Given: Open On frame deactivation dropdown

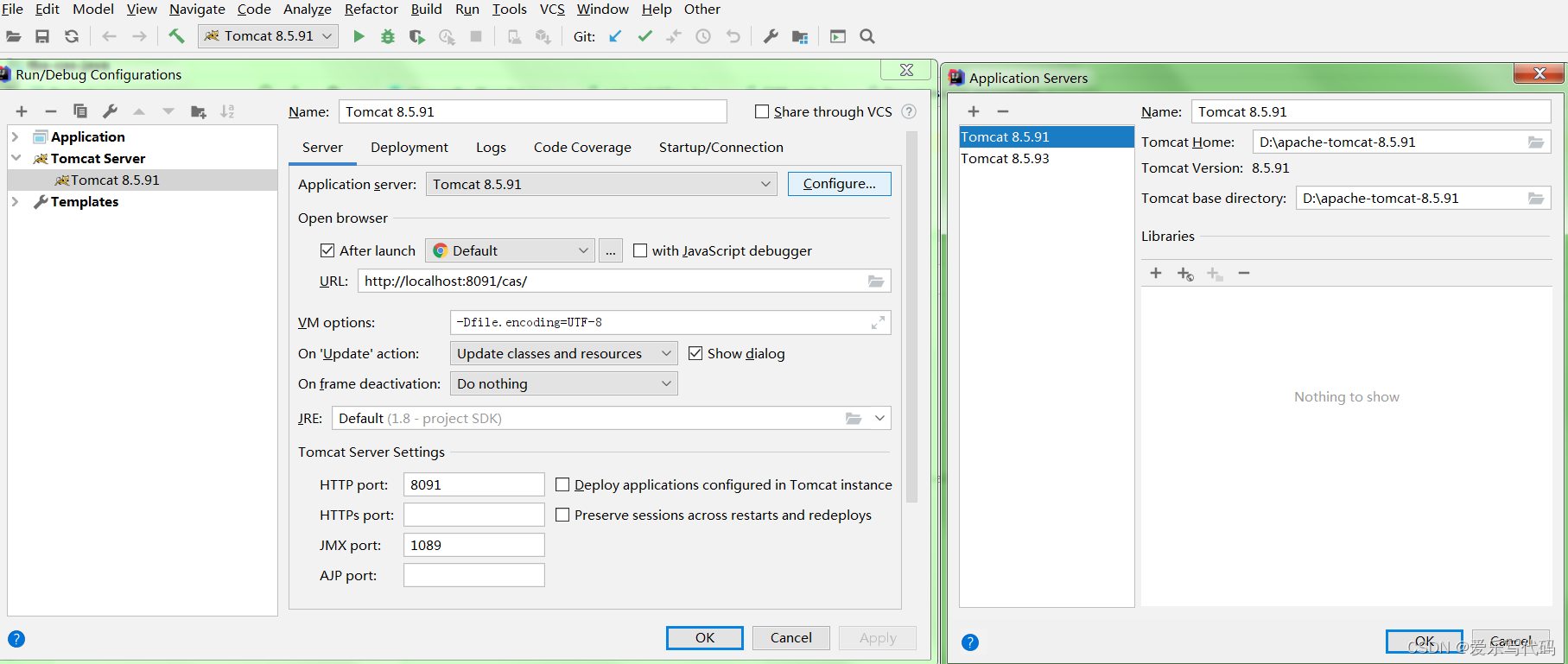Looking at the screenshot, I should (563, 383).
